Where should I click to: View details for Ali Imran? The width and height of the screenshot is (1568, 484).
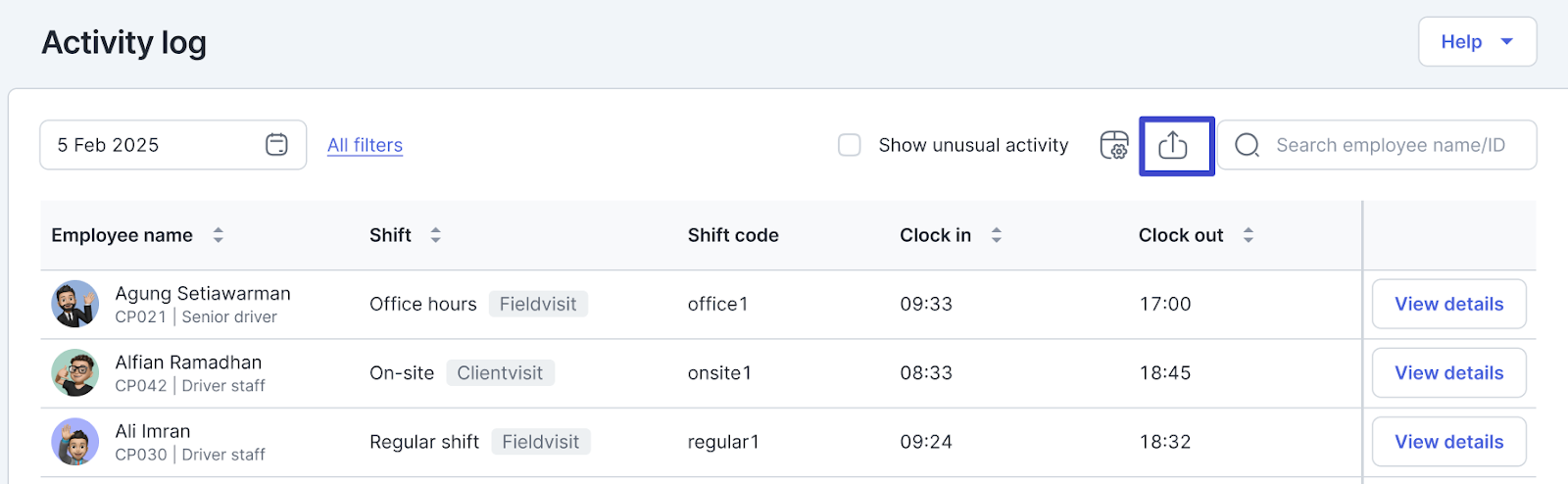point(1448,442)
